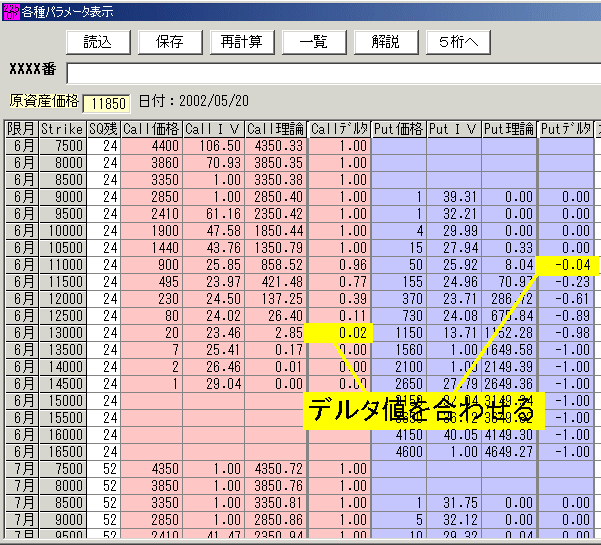The width and height of the screenshot is (601, 545).
Task: Select Strike 16000 in the June rows
Action: point(62,435)
